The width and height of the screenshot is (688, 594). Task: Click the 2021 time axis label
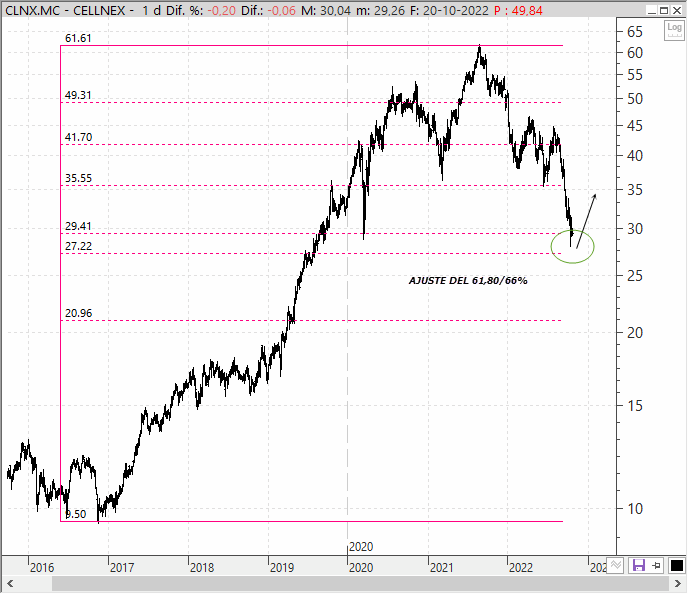coord(441,568)
